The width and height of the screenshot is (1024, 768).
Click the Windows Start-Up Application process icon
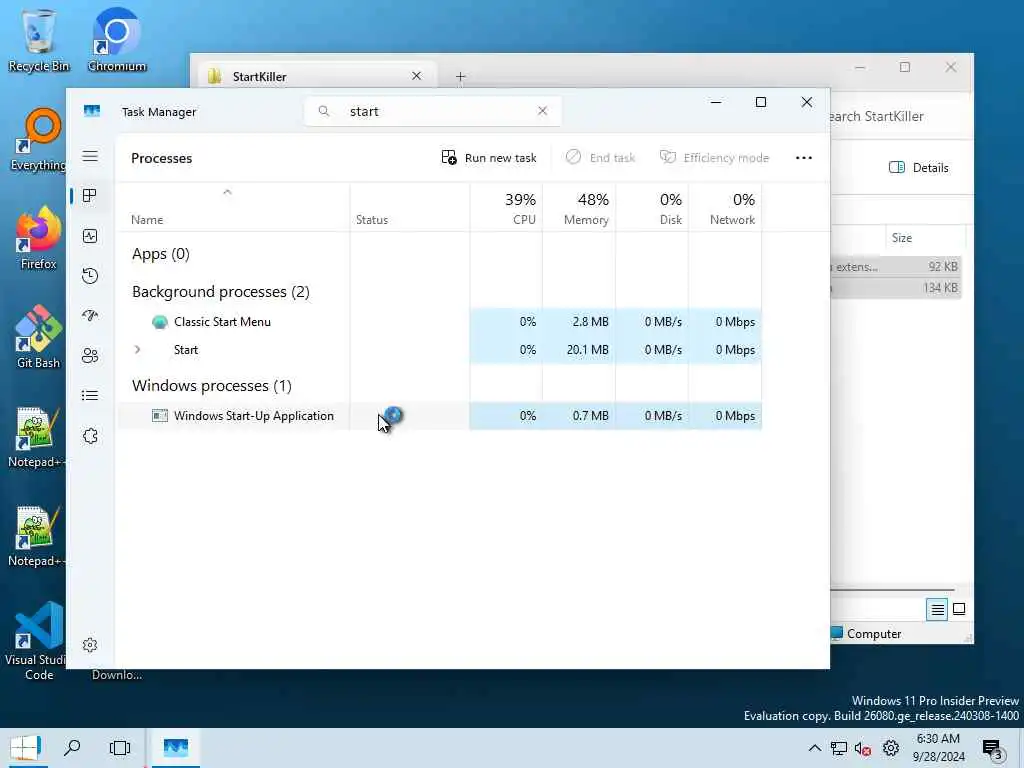point(159,415)
